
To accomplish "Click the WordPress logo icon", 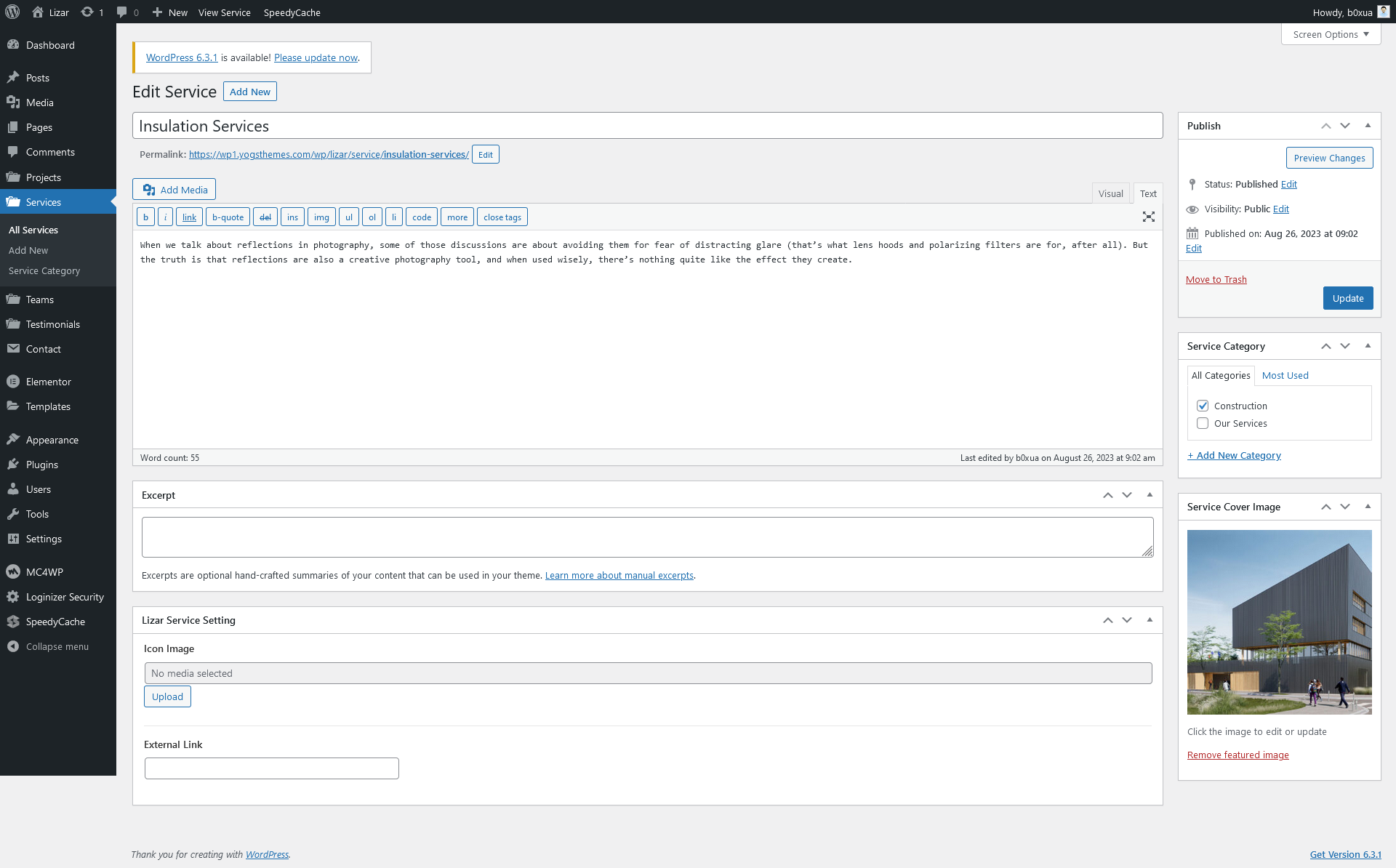I will (12, 12).
